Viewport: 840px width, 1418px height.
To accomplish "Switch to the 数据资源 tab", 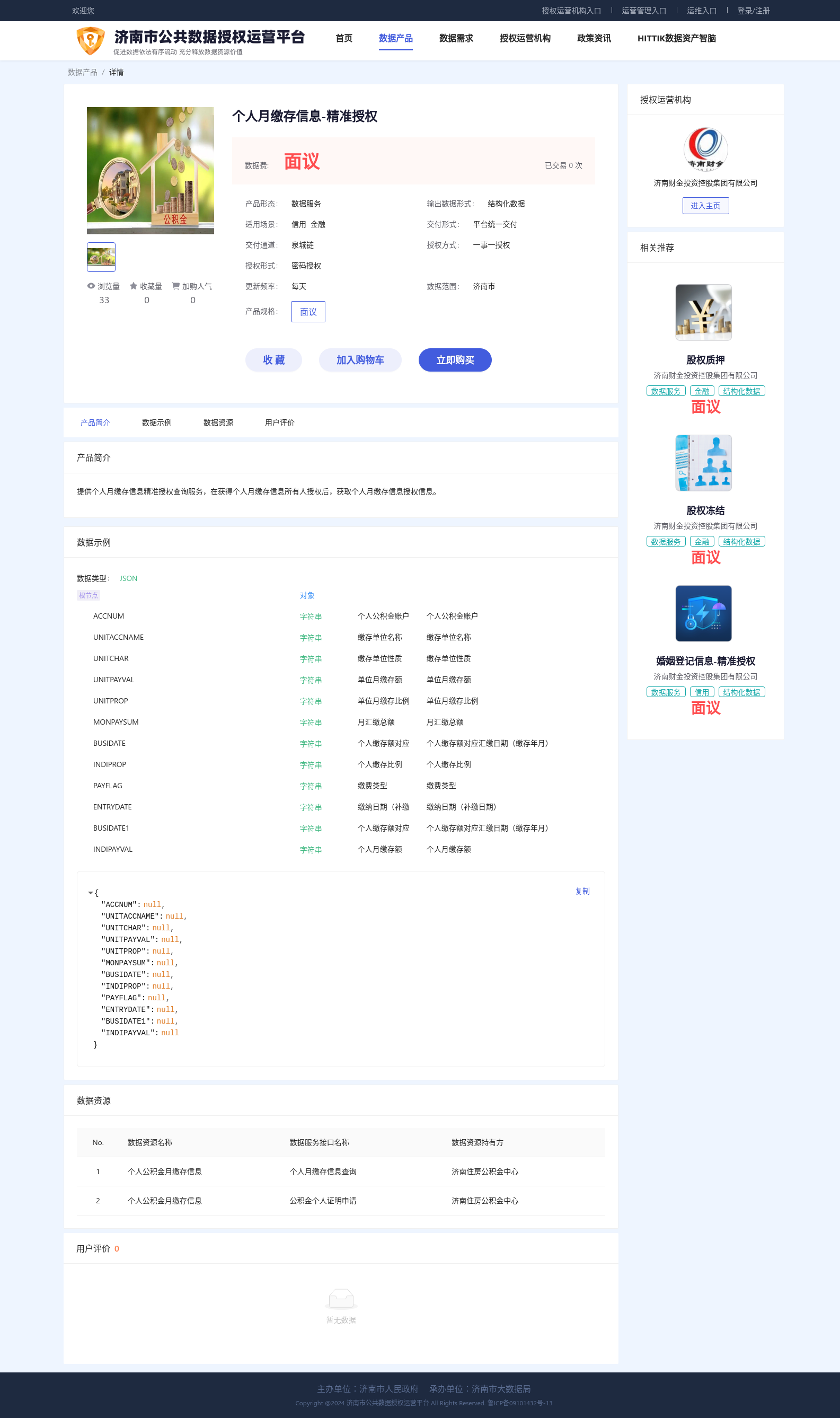I will [x=218, y=423].
